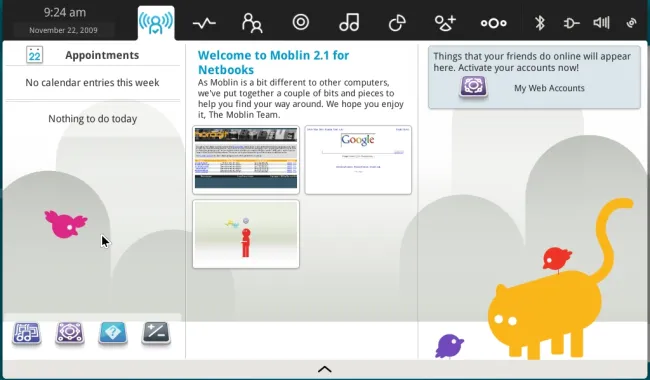Open the Bluetooth status icon
The image size is (650, 380).
tap(540, 23)
